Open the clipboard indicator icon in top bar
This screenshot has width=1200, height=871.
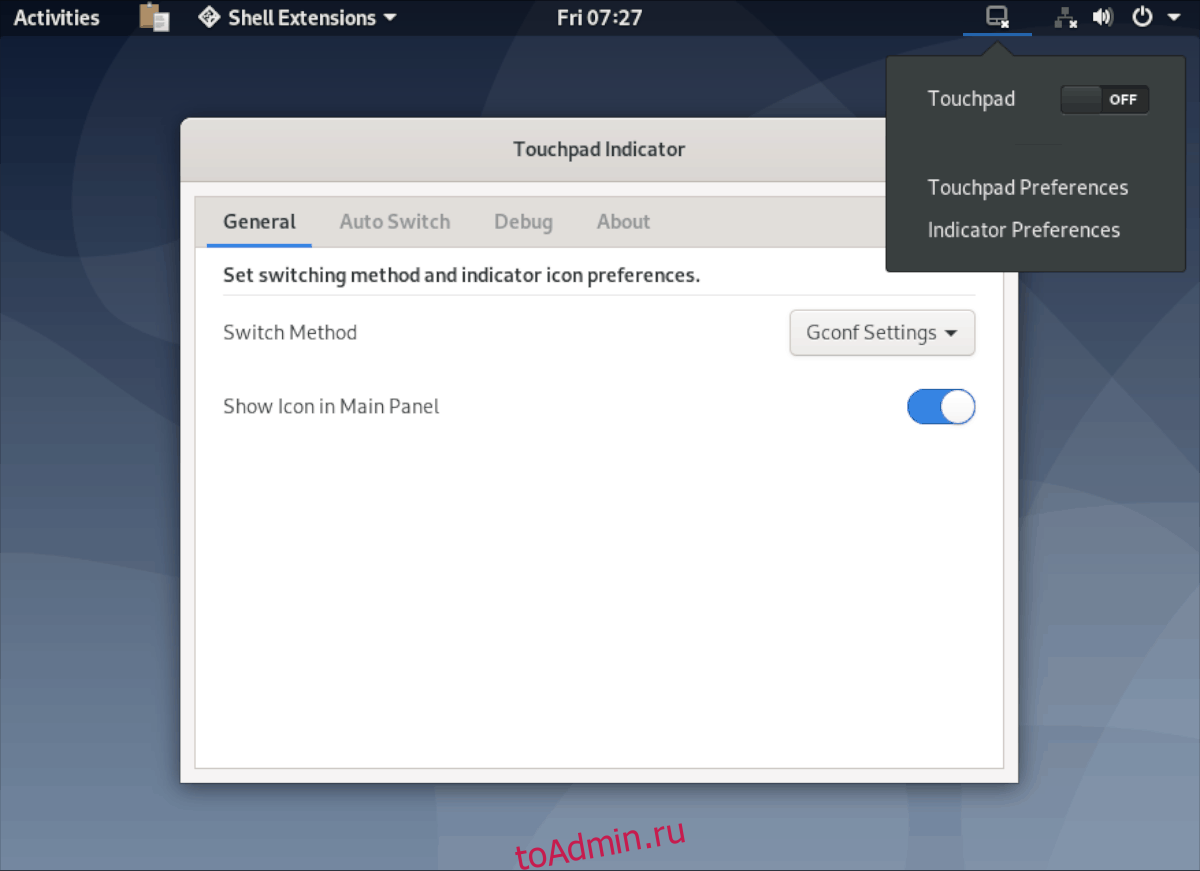(154, 17)
